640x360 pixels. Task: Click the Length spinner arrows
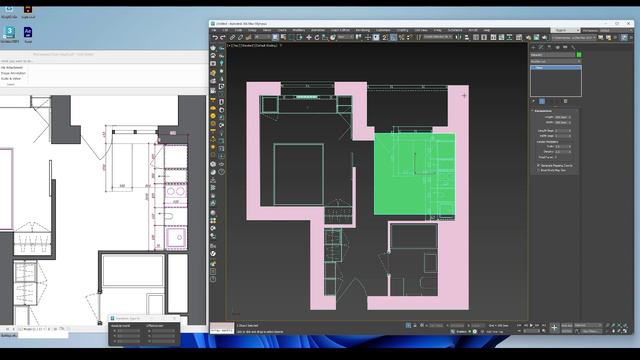(x=570, y=117)
